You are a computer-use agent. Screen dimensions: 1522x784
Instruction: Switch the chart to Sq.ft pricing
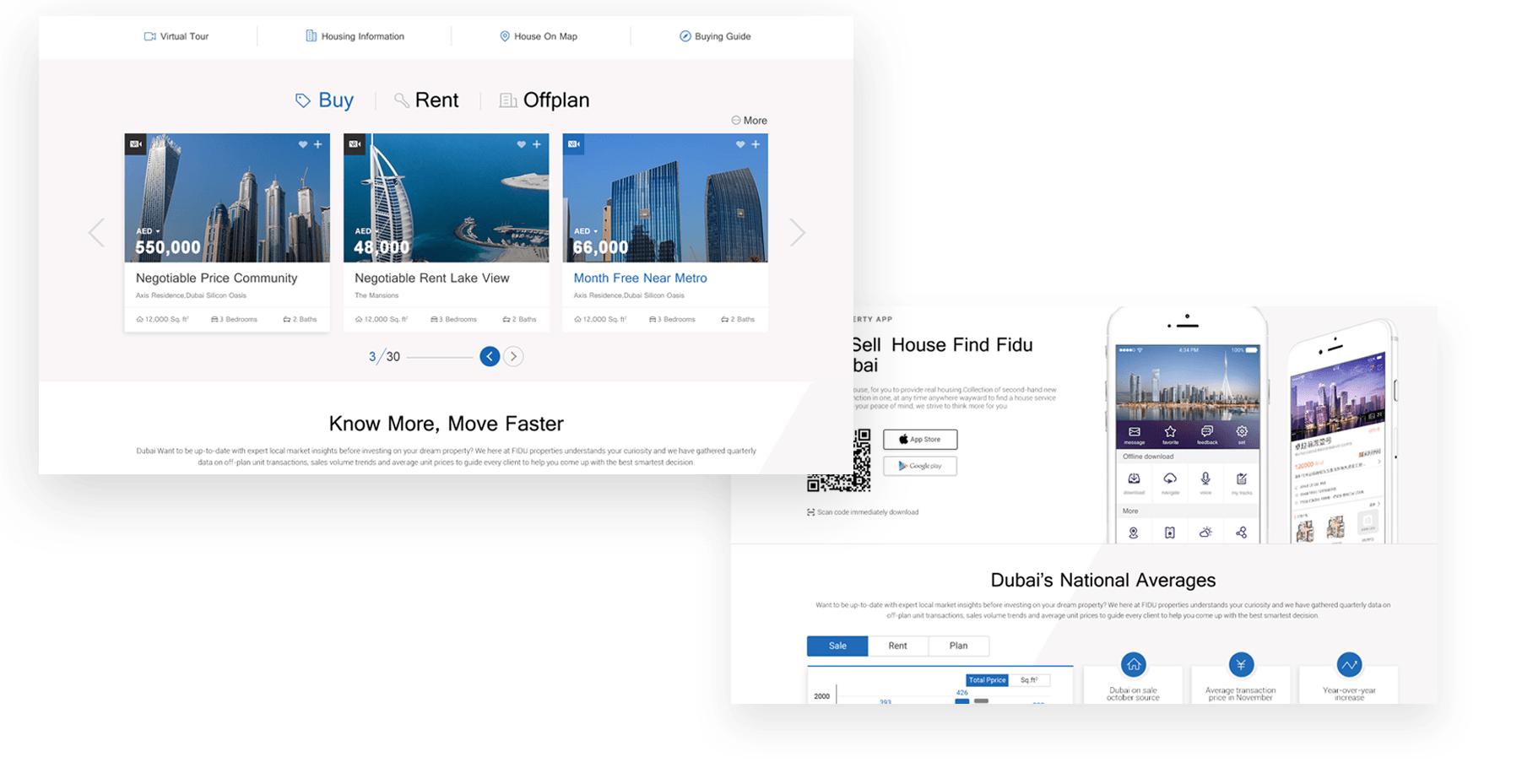pos(1029,680)
